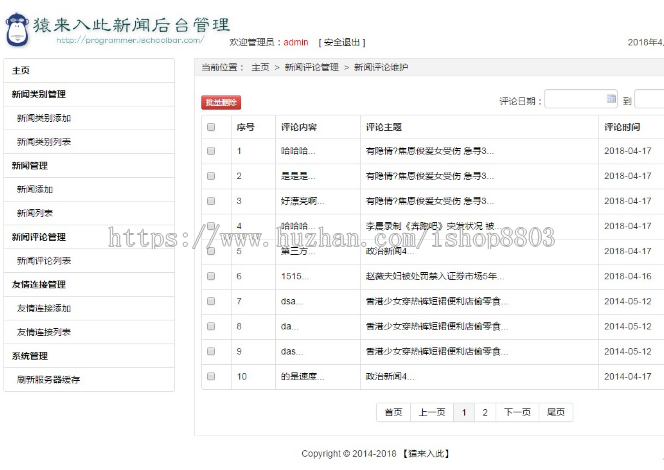Tick the checkbox for row 10
Viewport: 664px width, 470px height.
211,377
